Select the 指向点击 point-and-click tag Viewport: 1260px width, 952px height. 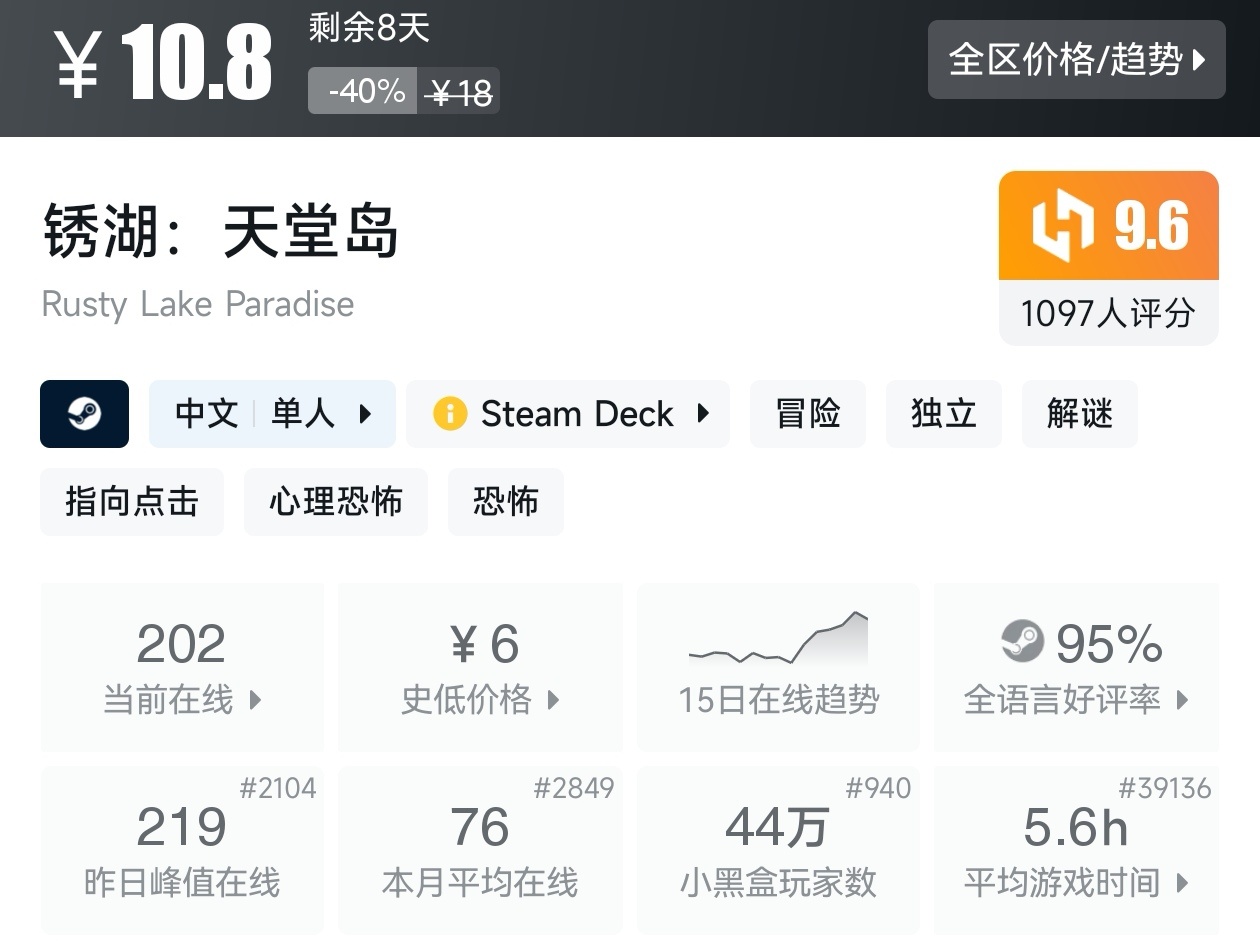(132, 501)
